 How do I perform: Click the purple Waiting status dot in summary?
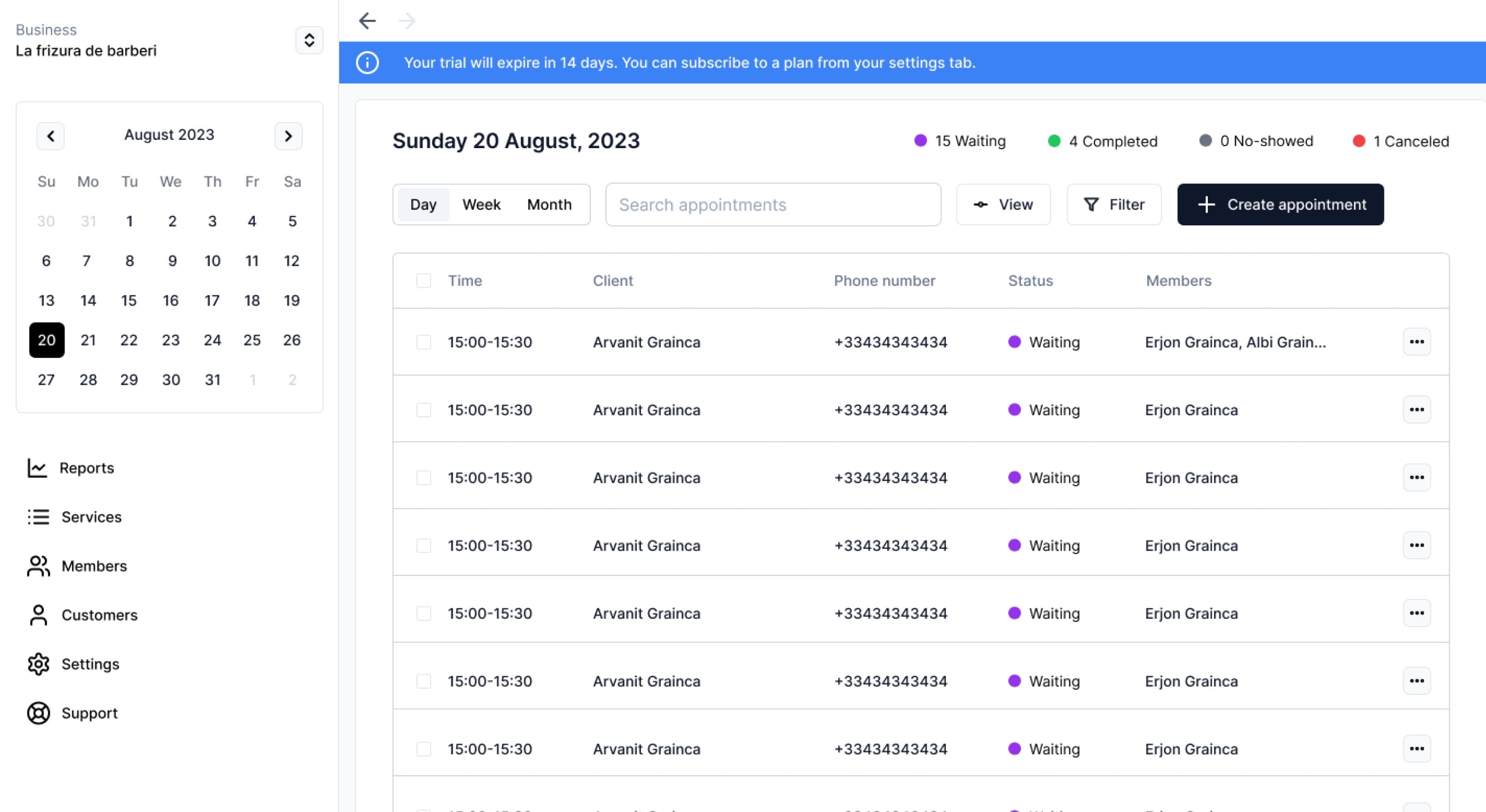click(x=921, y=141)
